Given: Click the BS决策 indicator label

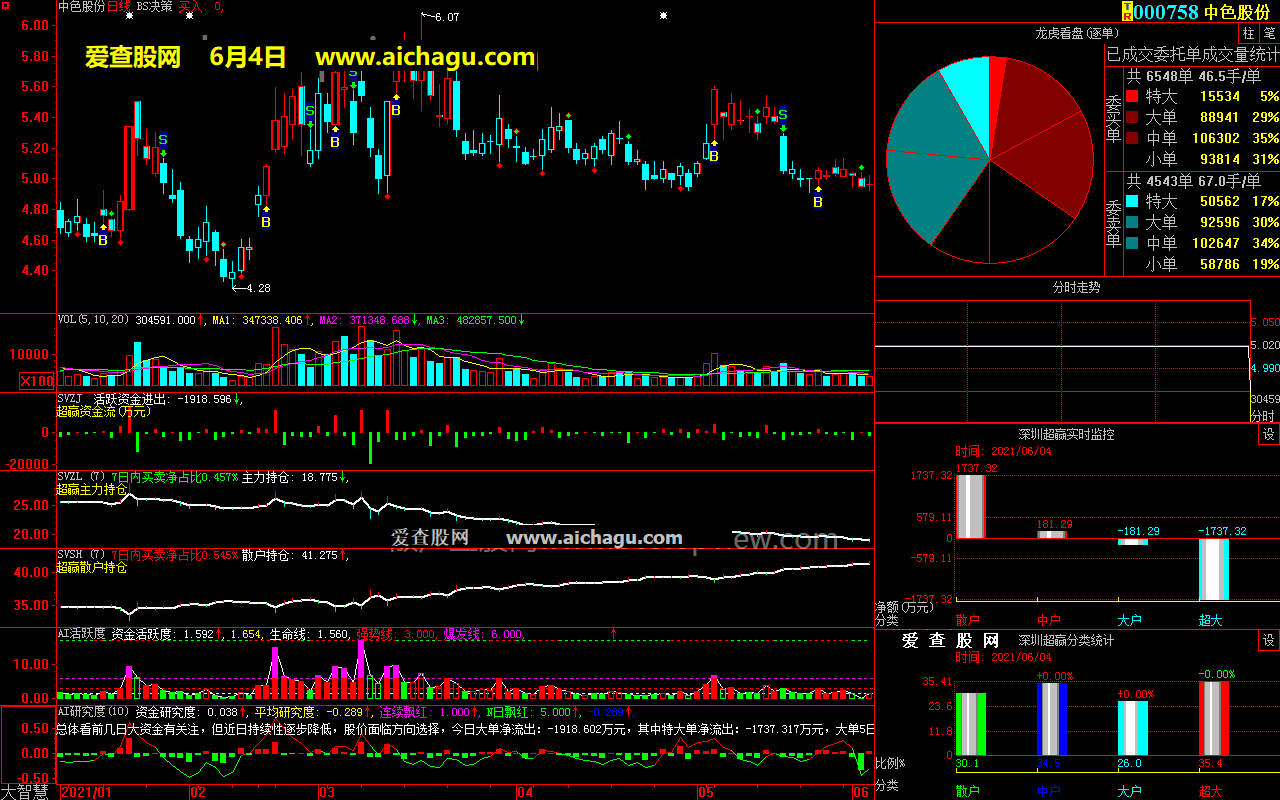Looking at the screenshot, I should 153,6.
